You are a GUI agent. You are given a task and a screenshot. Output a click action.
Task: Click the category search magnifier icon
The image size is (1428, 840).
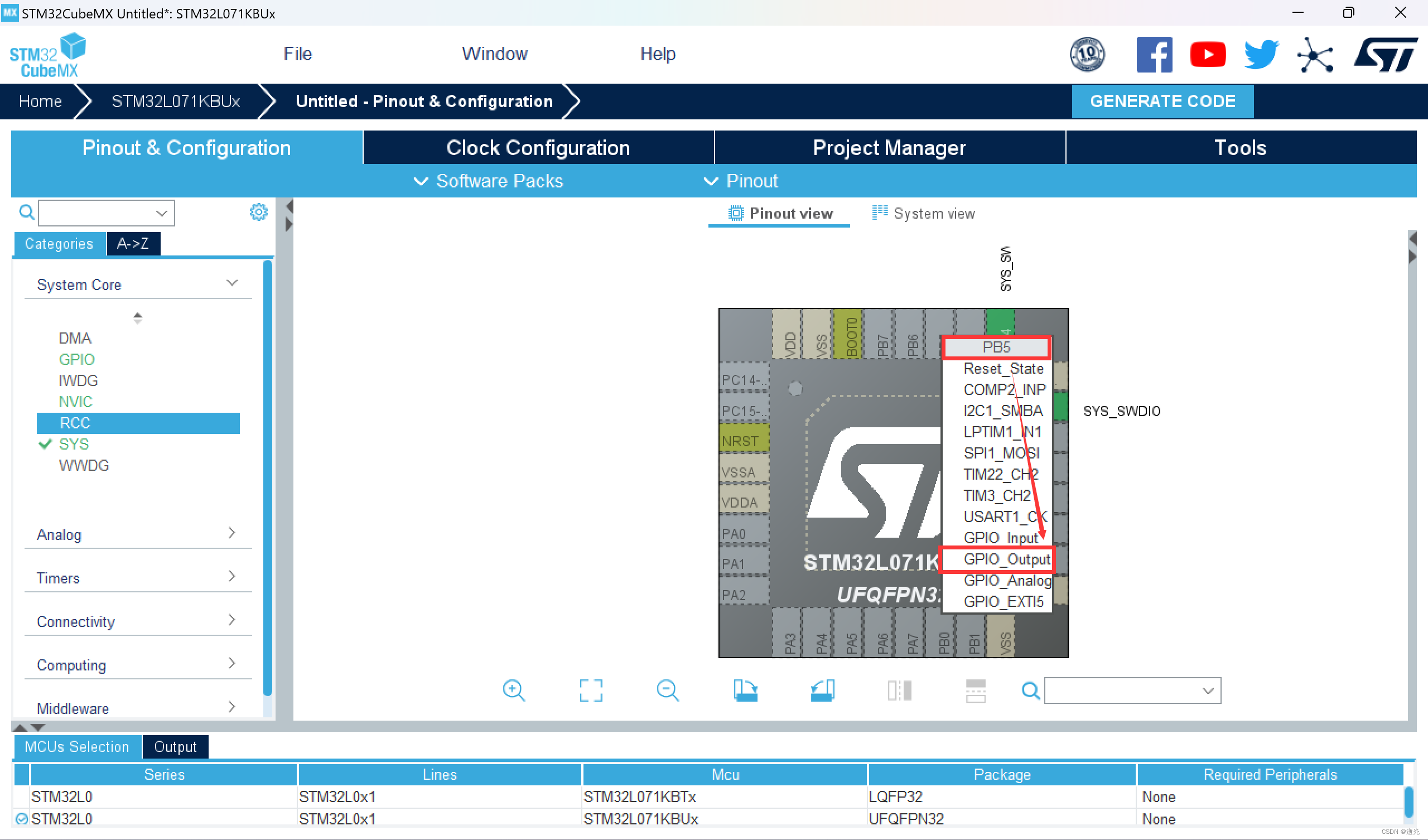click(x=26, y=213)
